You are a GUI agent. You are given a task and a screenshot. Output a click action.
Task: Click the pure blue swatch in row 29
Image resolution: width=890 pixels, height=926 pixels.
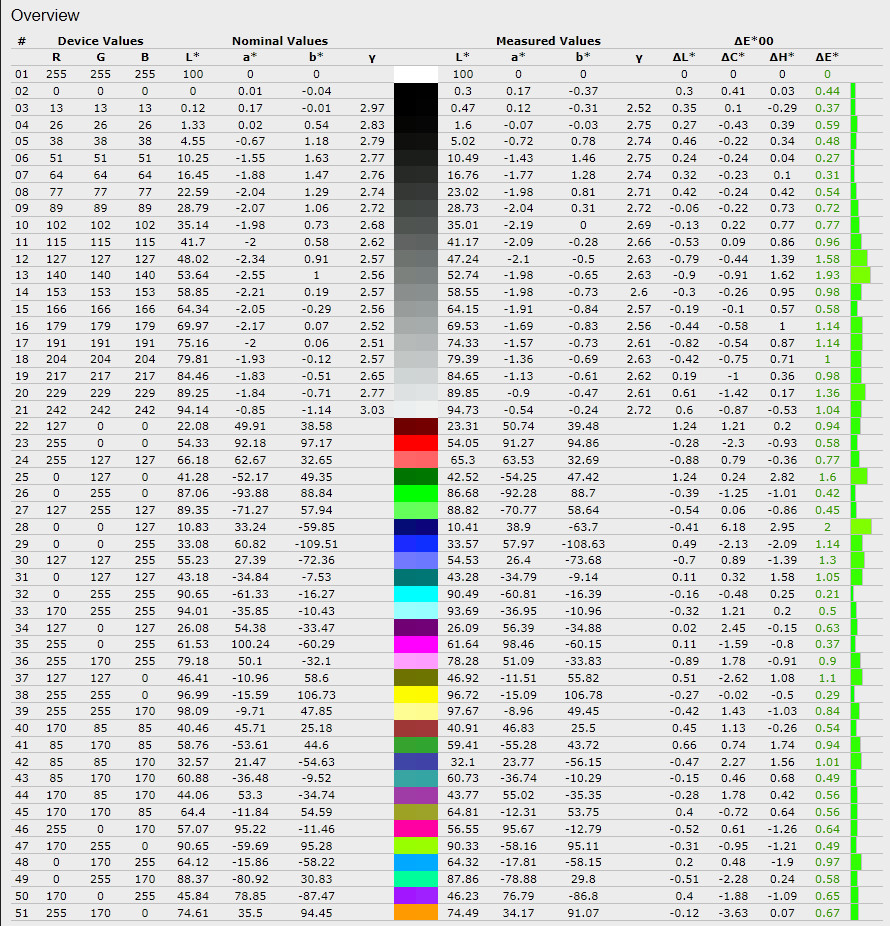point(417,544)
